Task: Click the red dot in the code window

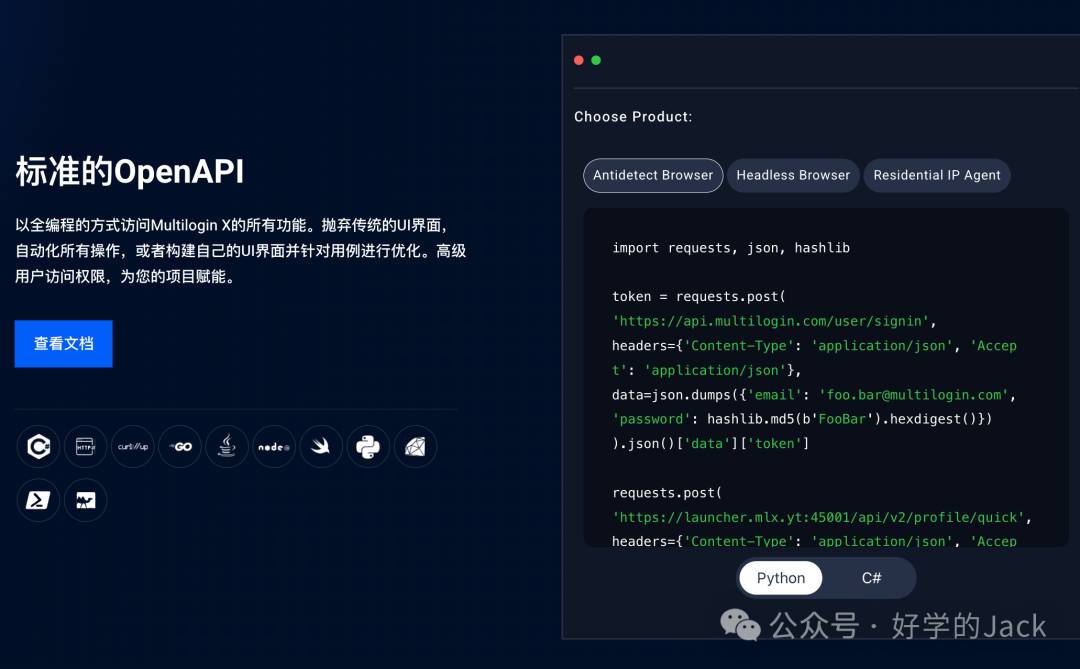Action: [579, 61]
